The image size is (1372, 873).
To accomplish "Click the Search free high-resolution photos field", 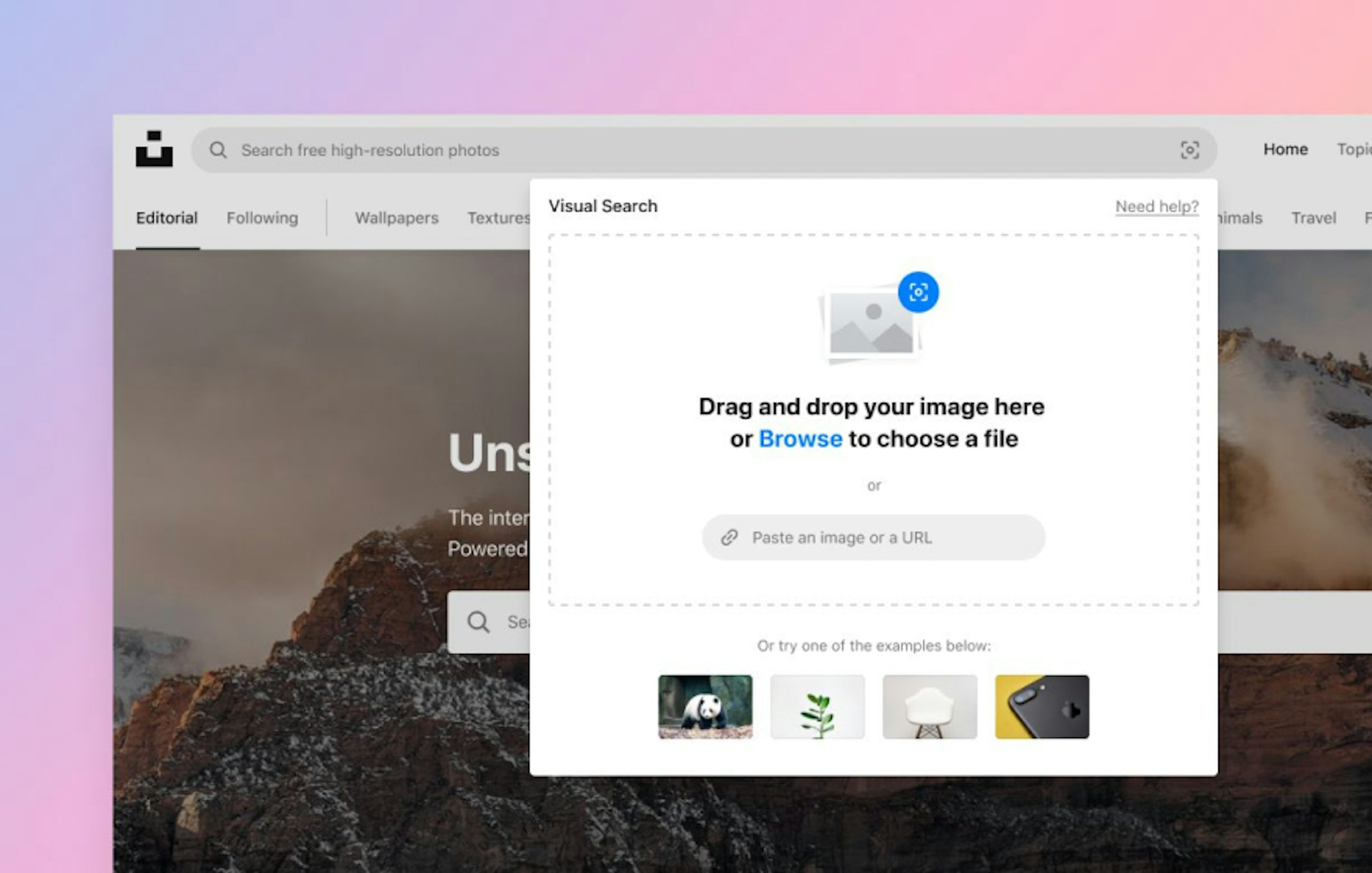I will click(x=684, y=150).
